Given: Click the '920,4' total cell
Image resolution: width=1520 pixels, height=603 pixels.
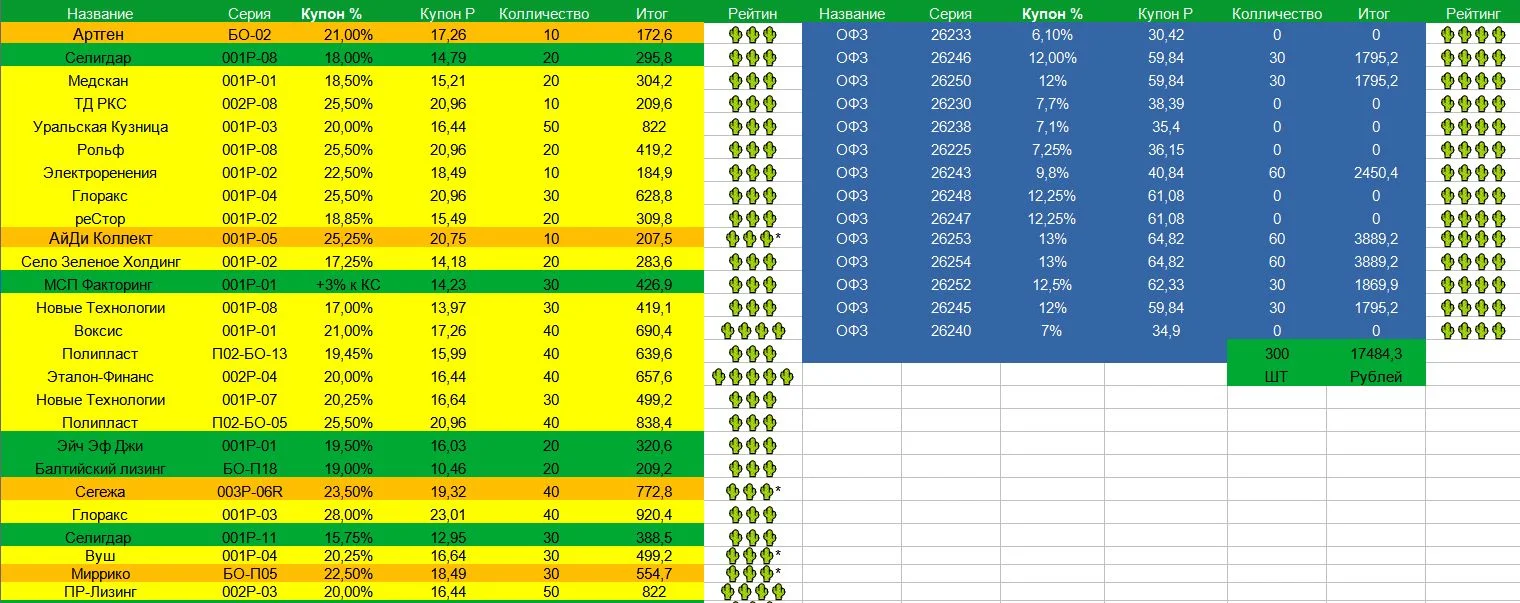Looking at the screenshot, I should 653,515.
